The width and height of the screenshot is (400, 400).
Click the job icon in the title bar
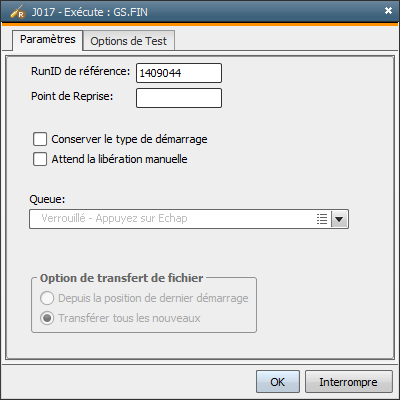tap(18, 12)
